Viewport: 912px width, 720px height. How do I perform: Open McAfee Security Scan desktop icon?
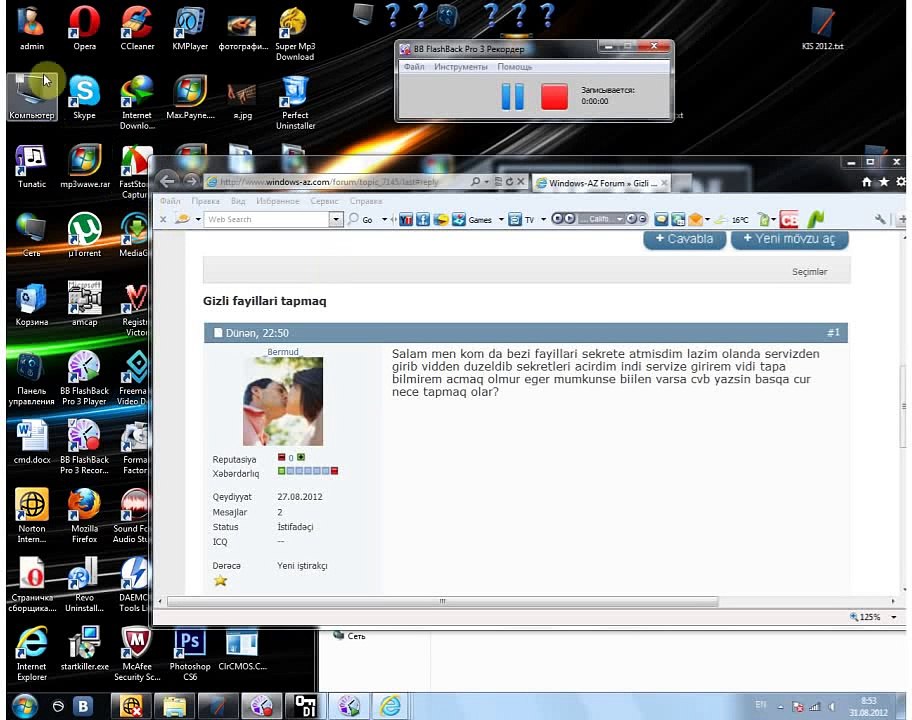pyautogui.click(x=137, y=654)
